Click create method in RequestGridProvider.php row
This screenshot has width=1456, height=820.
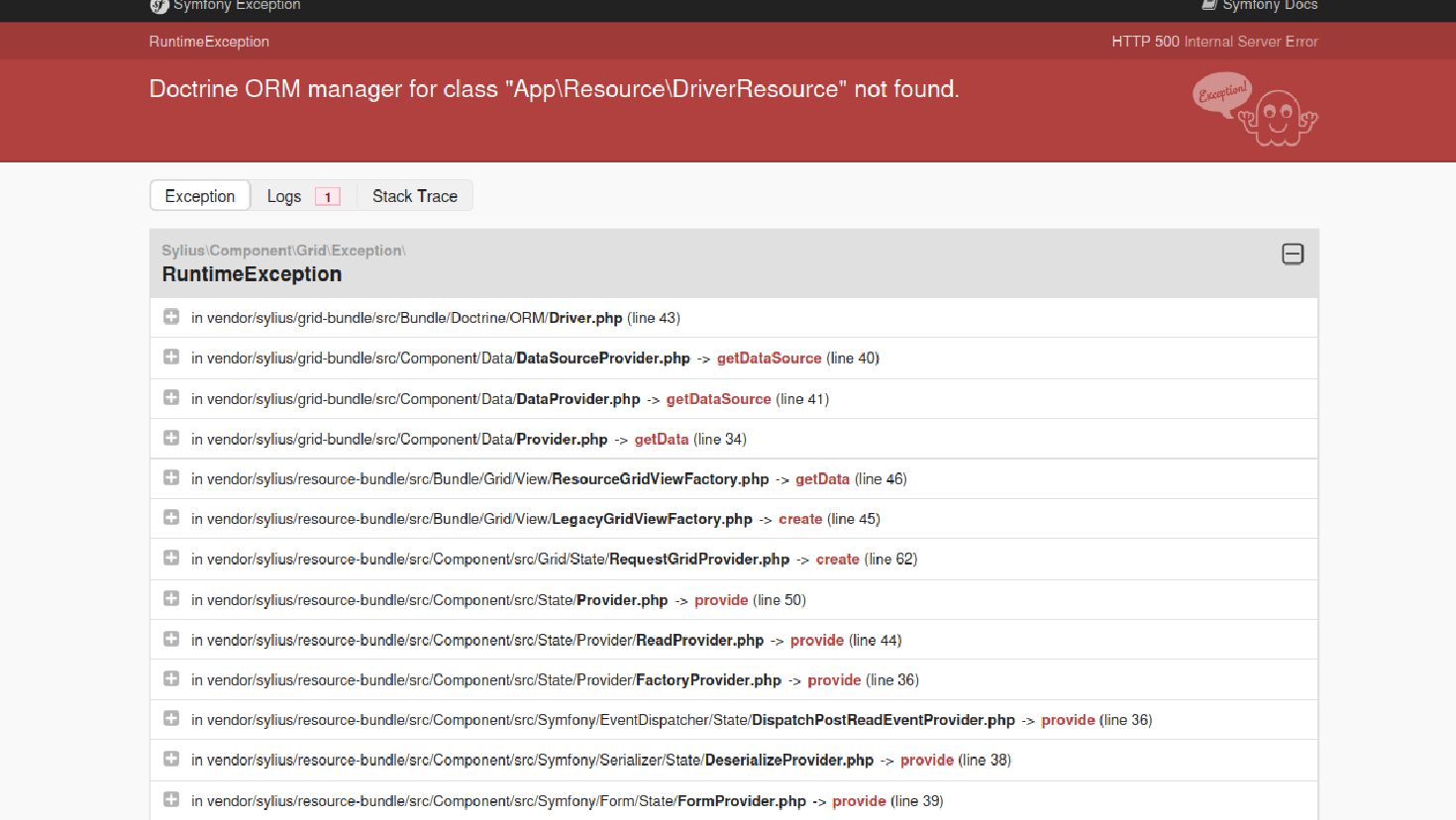837,560
